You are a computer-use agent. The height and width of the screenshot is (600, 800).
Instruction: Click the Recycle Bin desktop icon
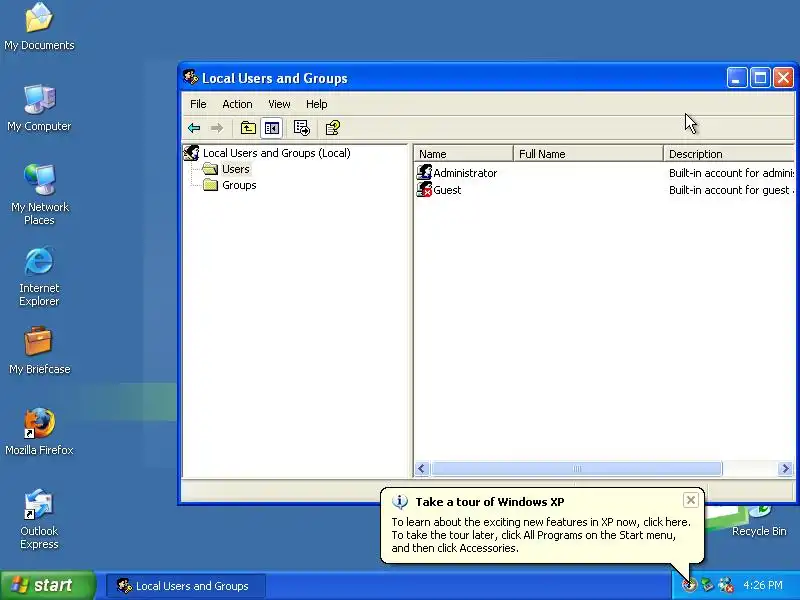coord(759,521)
